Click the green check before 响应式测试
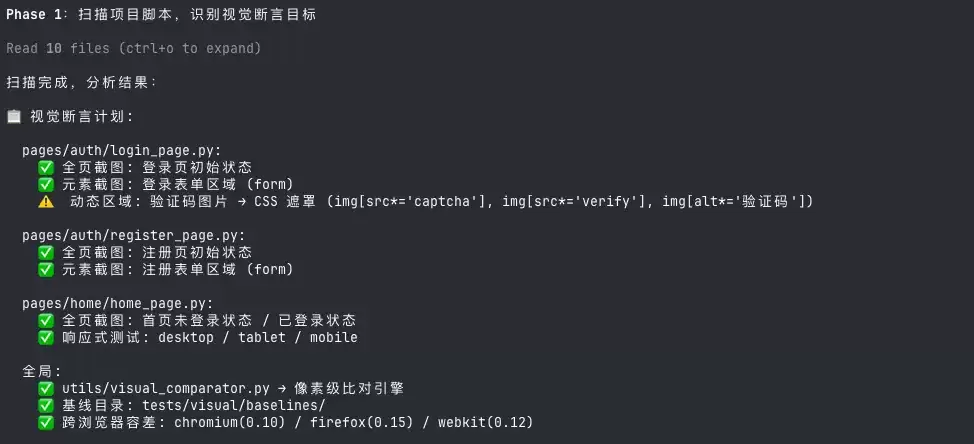The height and width of the screenshot is (444, 974). click(46, 338)
